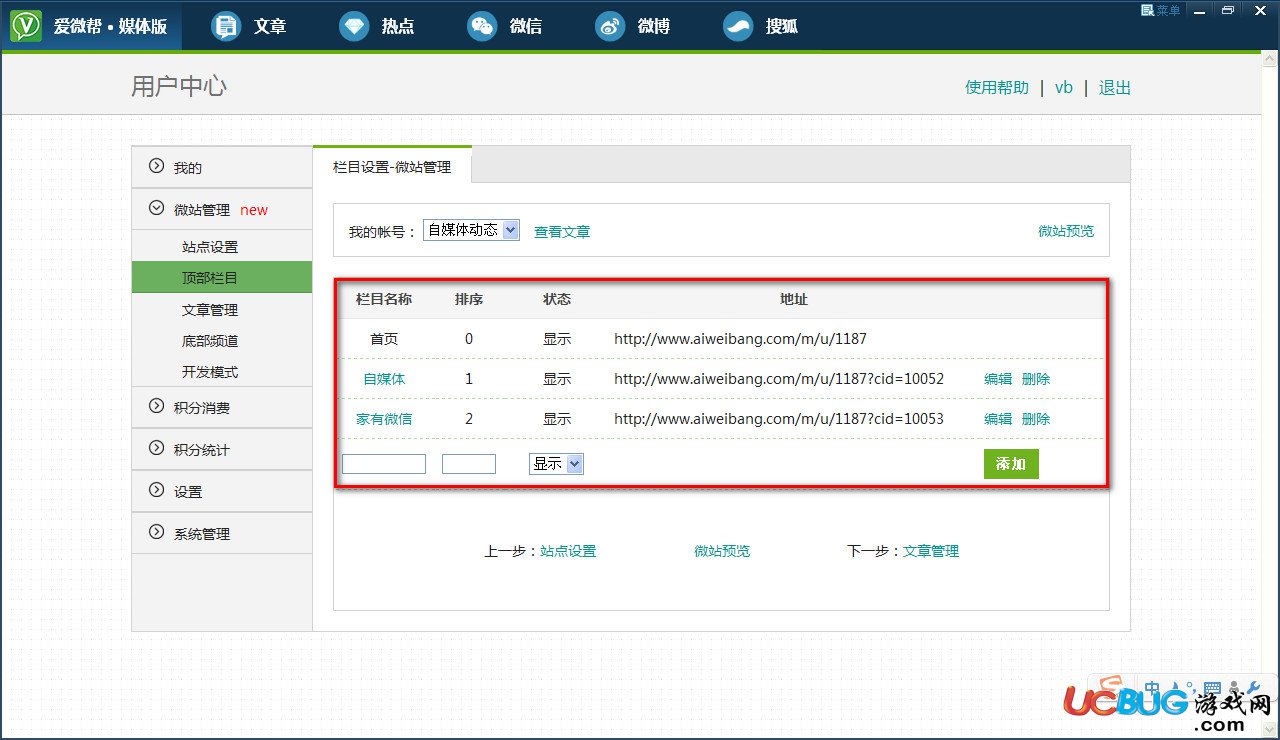Click 编辑 for the 自媒体 row
The height and width of the screenshot is (740, 1280).
(998, 379)
